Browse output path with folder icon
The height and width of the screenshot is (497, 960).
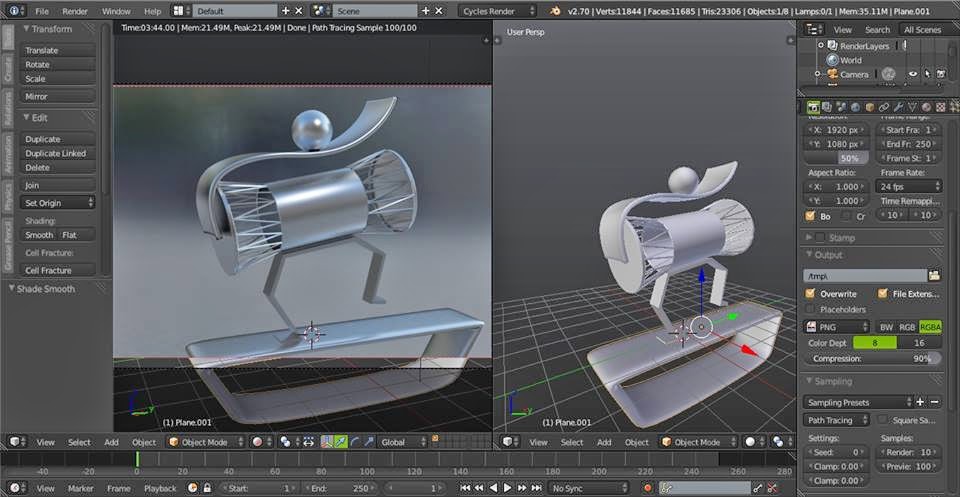[934, 275]
